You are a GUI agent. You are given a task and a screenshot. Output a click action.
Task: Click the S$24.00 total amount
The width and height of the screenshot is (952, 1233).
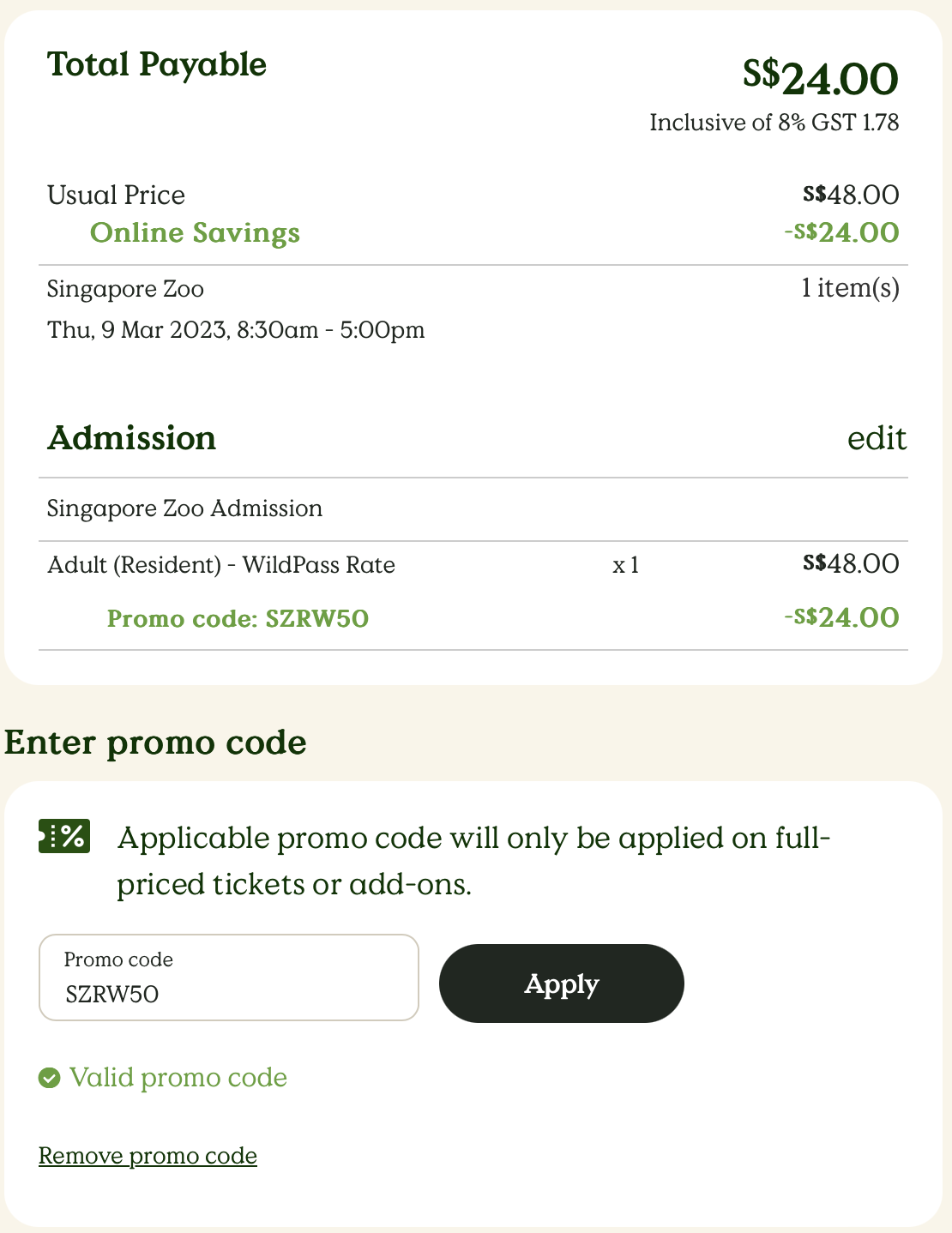click(820, 78)
